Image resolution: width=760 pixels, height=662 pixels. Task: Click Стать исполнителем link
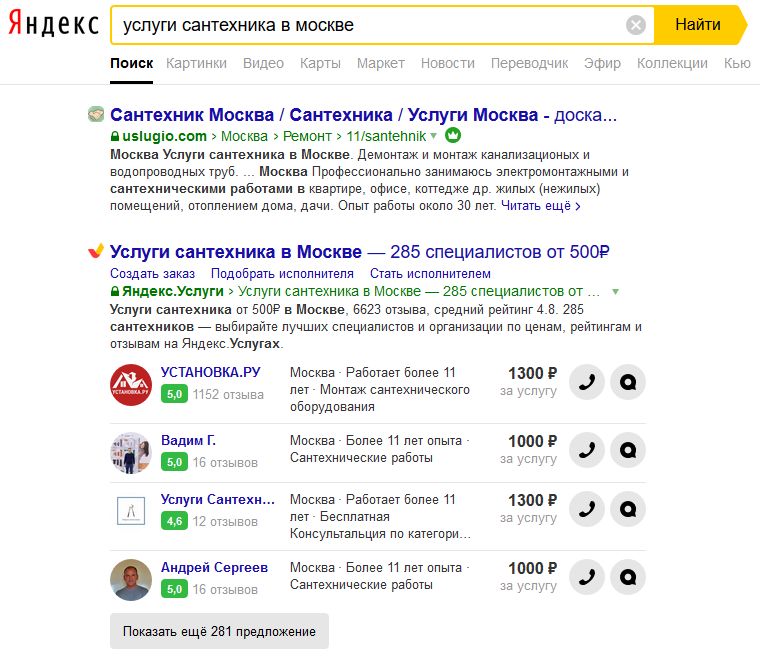pos(430,274)
